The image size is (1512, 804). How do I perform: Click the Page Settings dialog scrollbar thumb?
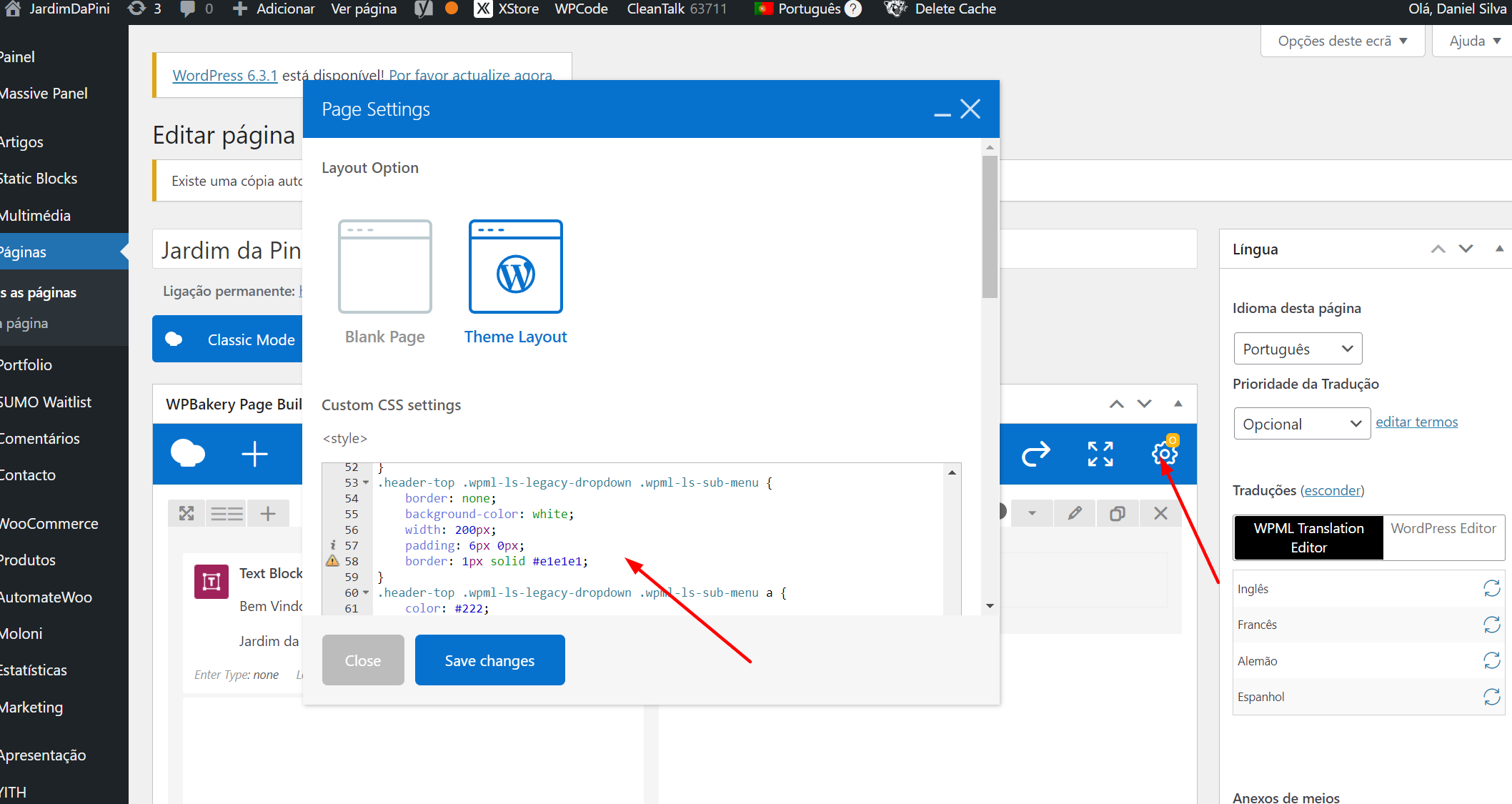point(990,226)
